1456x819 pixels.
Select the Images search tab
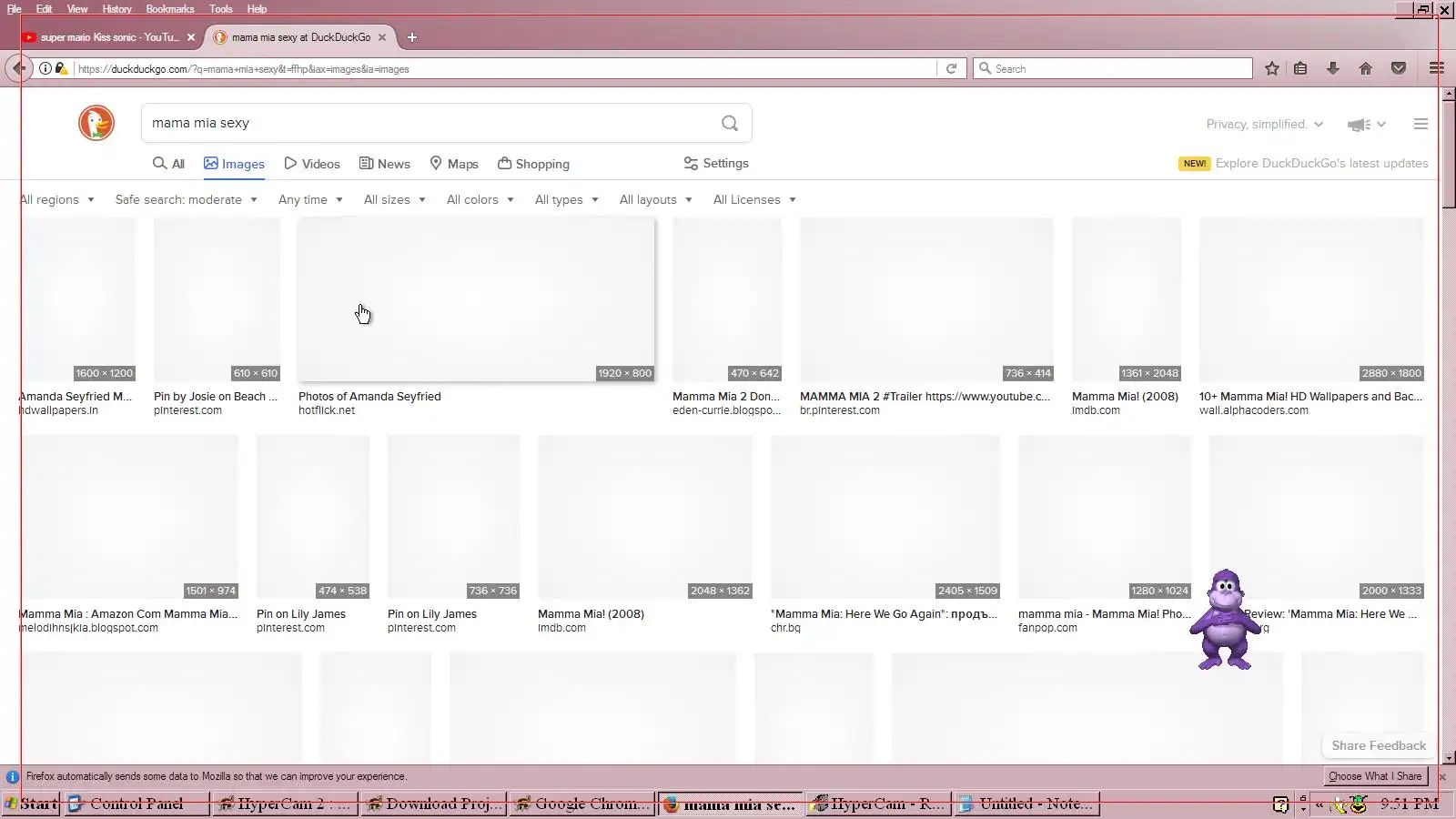point(234,164)
